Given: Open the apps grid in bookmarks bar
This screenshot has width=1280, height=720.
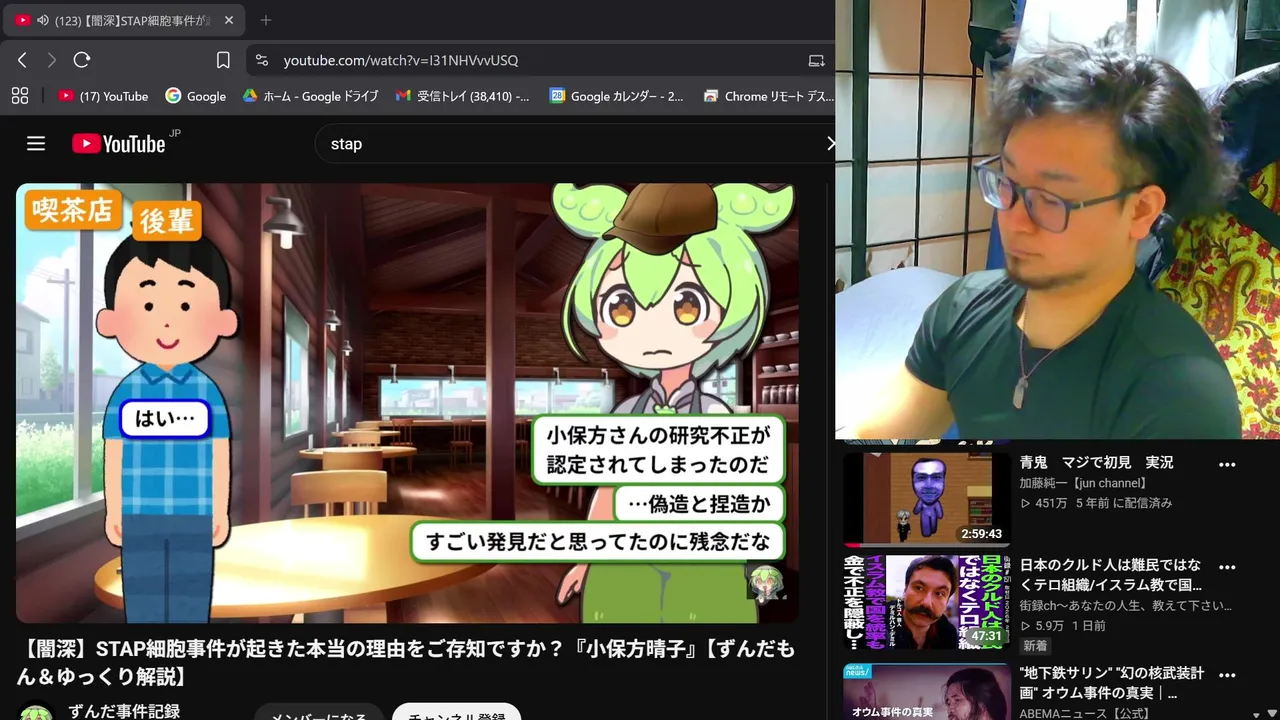Looking at the screenshot, I should pyautogui.click(x=19, y=96).
